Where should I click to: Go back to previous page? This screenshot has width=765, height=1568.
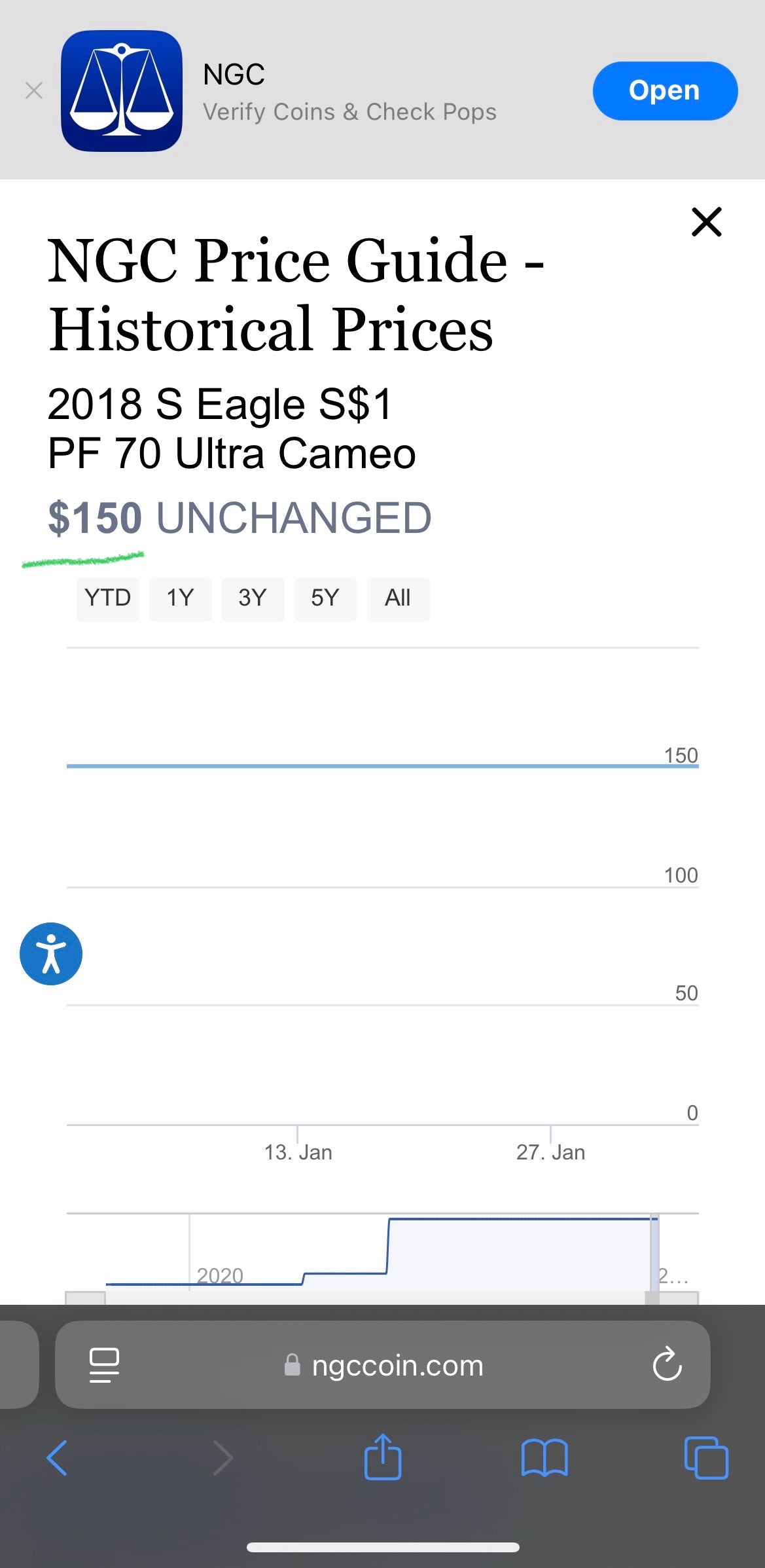click(x=57, y=1459)
